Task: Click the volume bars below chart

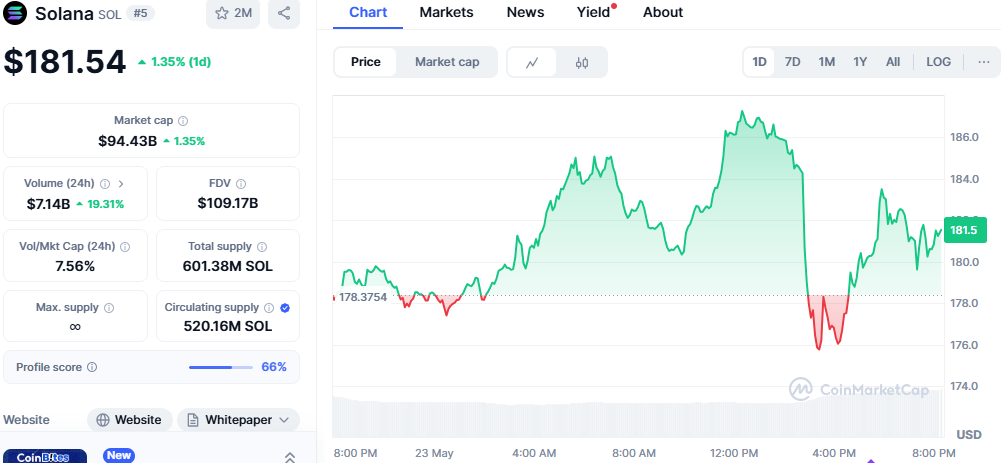Action: point(637,412)
